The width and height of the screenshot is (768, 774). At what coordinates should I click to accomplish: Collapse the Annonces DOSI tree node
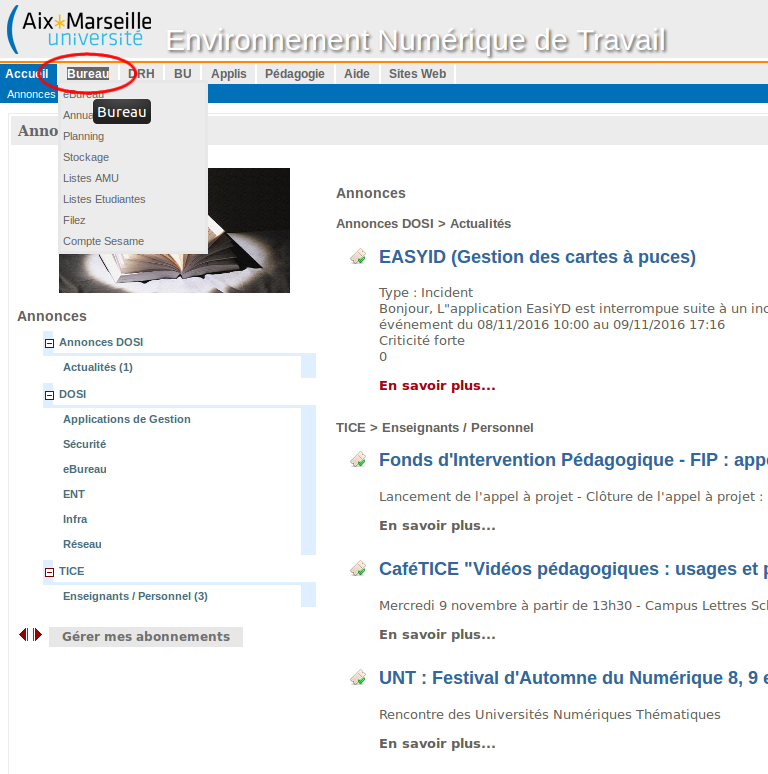pyautogui.click(x=49, y=343)
